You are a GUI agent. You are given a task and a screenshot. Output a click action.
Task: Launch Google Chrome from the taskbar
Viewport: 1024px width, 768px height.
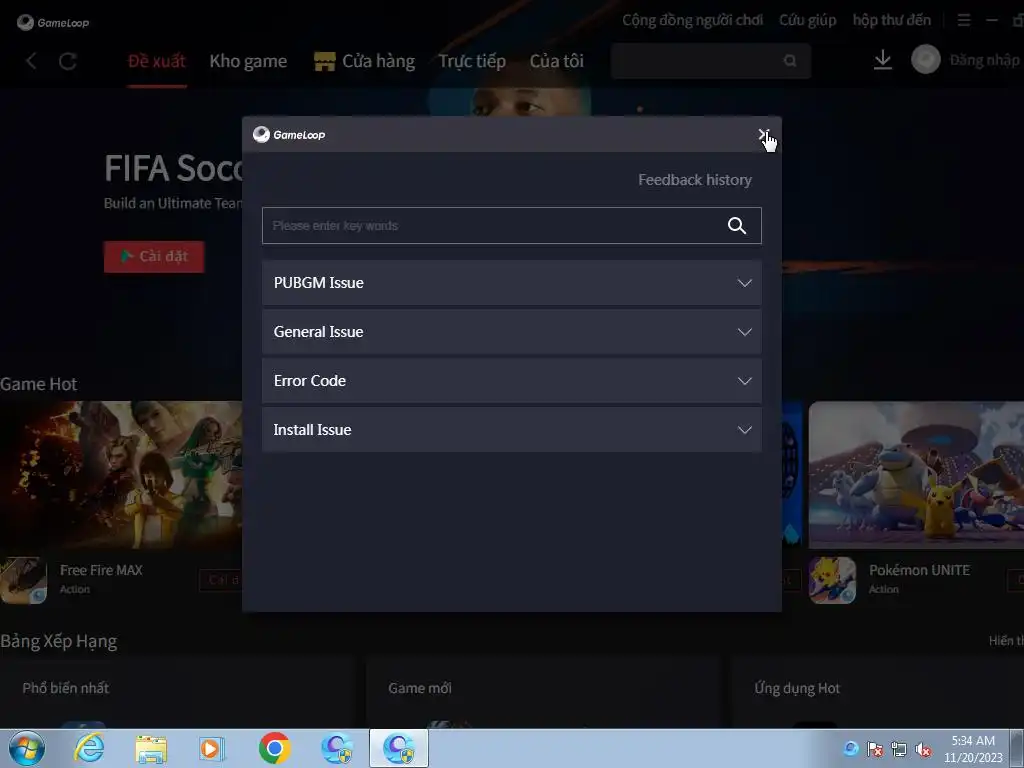pyautogui.click(x=274, y=748)
